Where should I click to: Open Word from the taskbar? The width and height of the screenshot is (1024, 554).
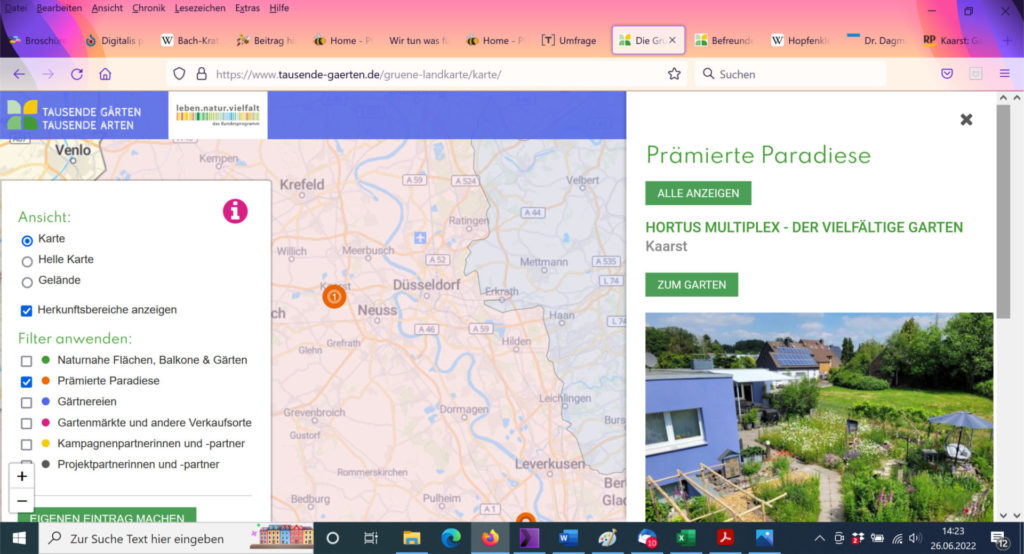568,538
